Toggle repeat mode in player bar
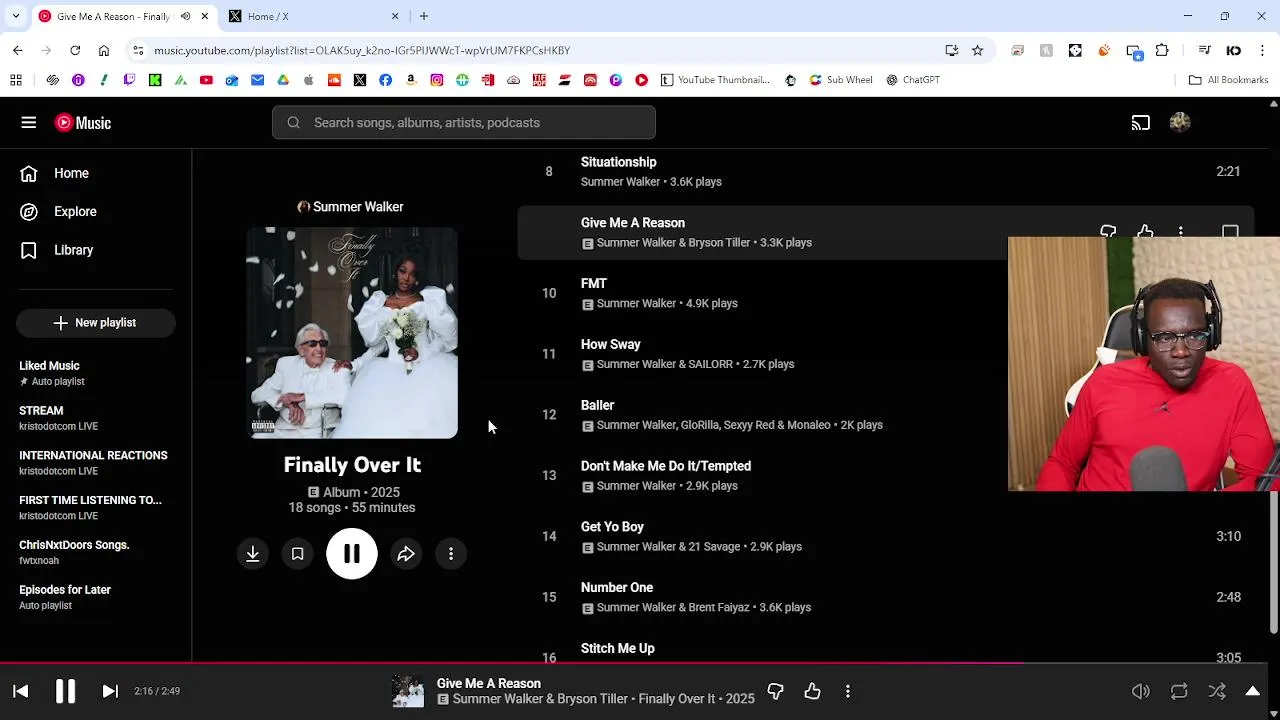This screenshot has height=720, width=1280. point(1179,691)
